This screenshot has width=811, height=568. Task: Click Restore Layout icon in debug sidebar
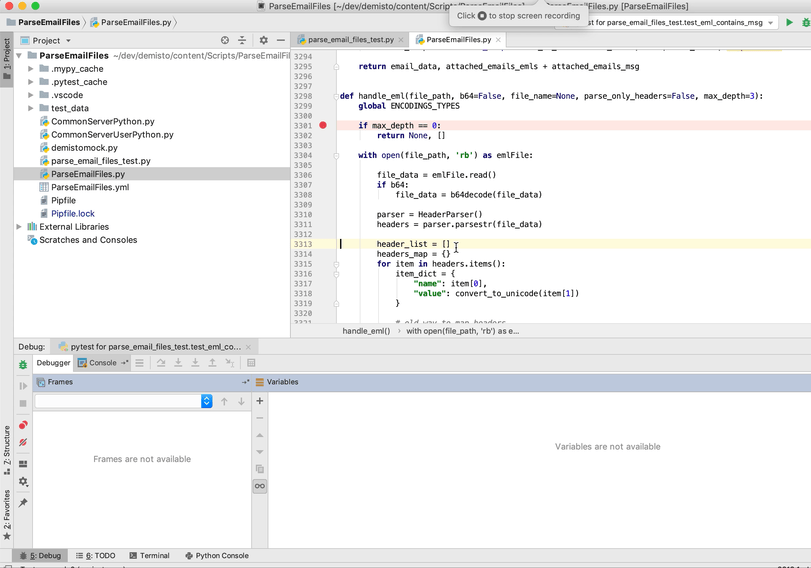(23, 464)
